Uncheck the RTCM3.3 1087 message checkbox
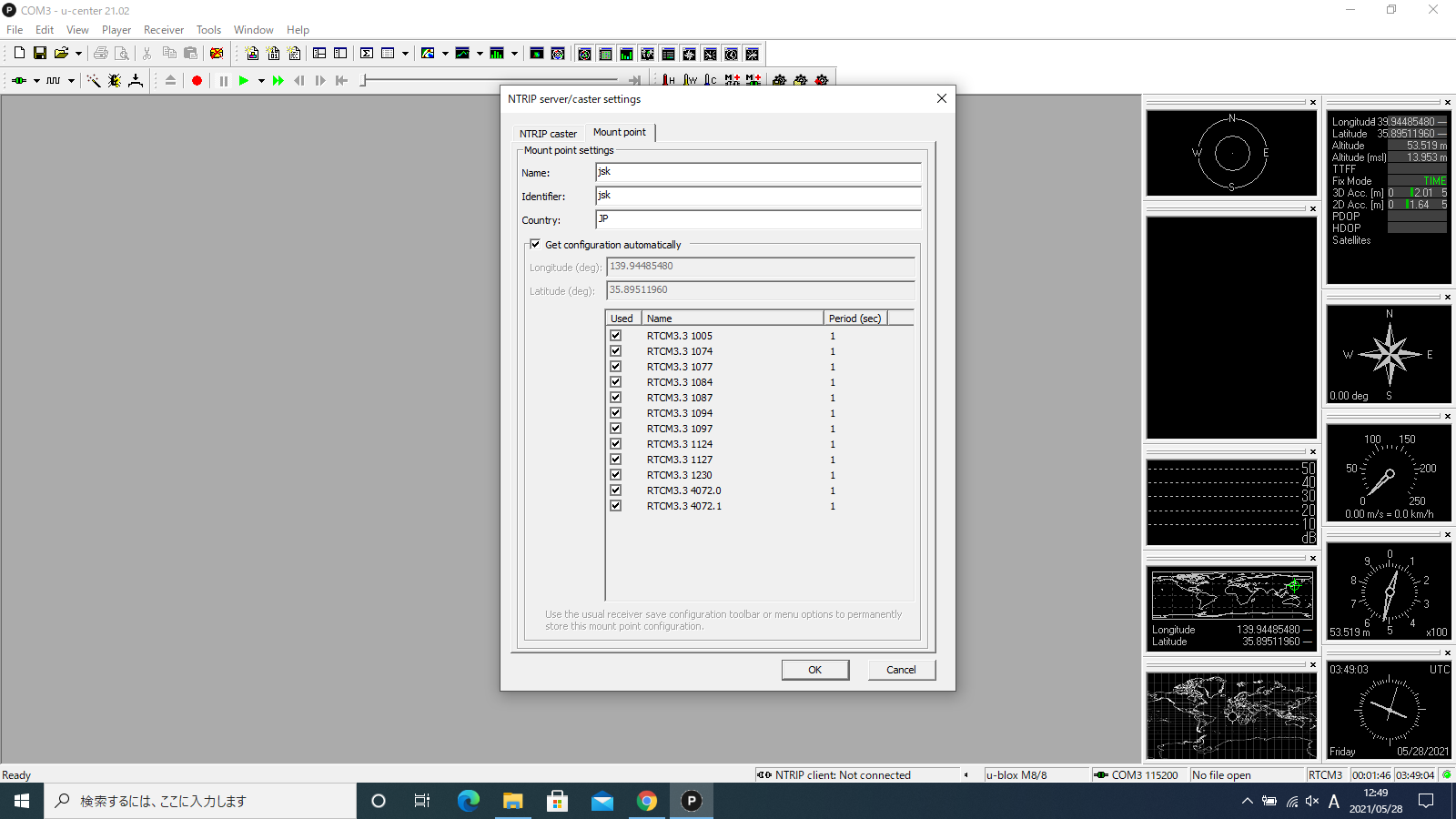 tap(615, 398)
